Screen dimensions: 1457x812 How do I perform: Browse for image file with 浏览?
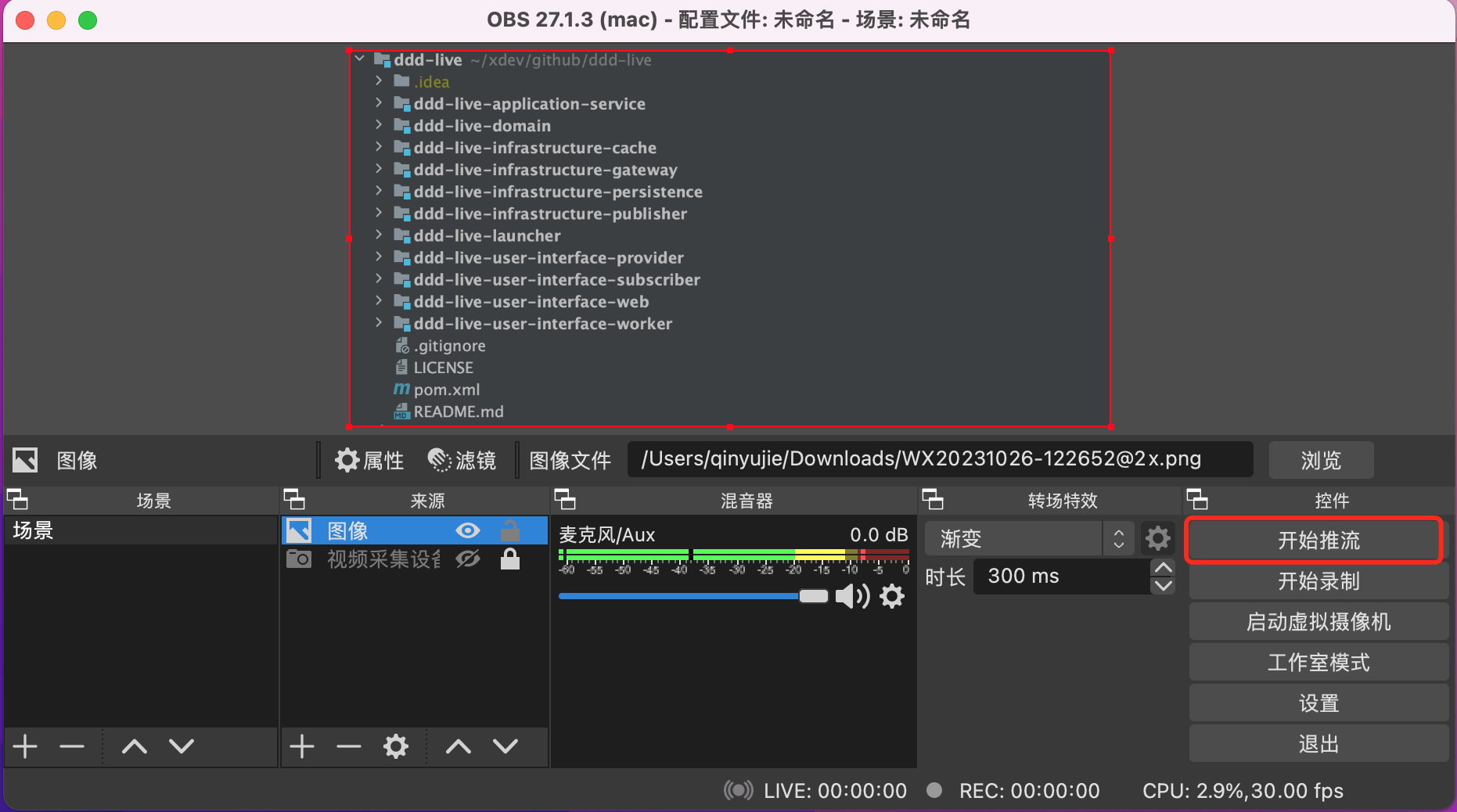(x=1321, y=460)
